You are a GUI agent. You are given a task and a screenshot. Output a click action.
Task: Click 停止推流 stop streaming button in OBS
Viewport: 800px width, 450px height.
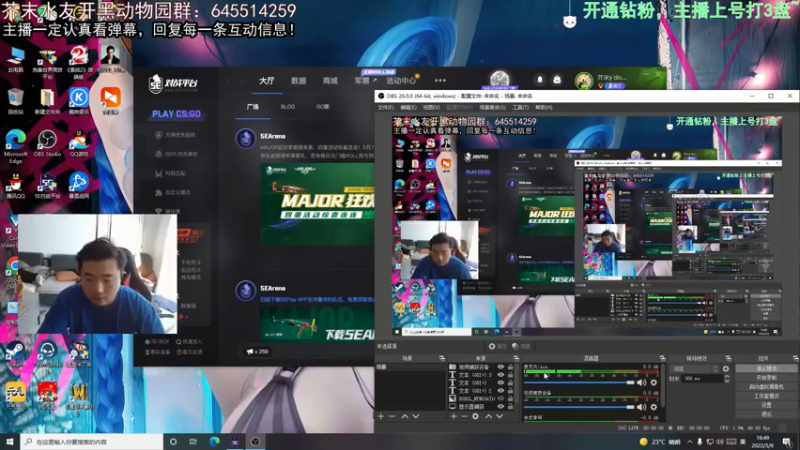coord(766,368)
